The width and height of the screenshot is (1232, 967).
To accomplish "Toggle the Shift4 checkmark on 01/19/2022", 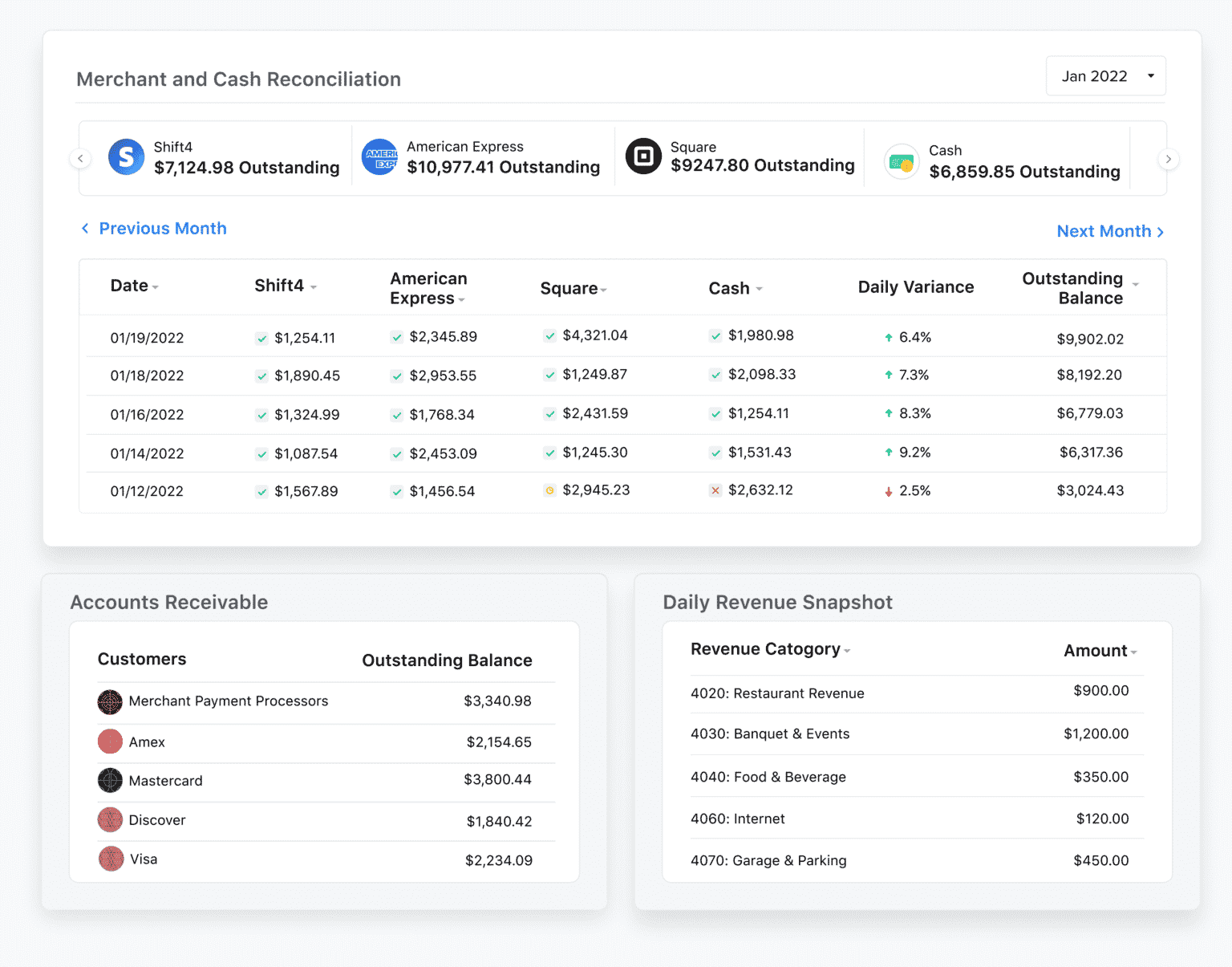I will [262, 338].
